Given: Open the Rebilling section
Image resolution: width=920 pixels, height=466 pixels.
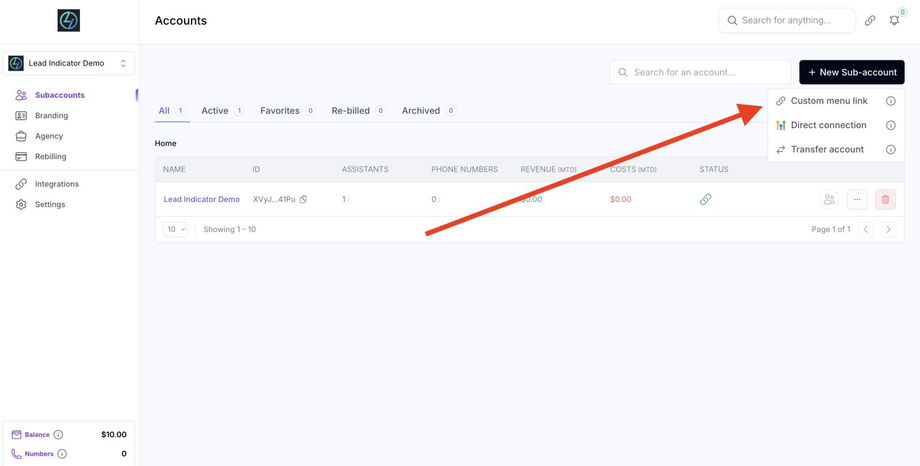Looking at the screenshot, I should (x=50, y=157).
